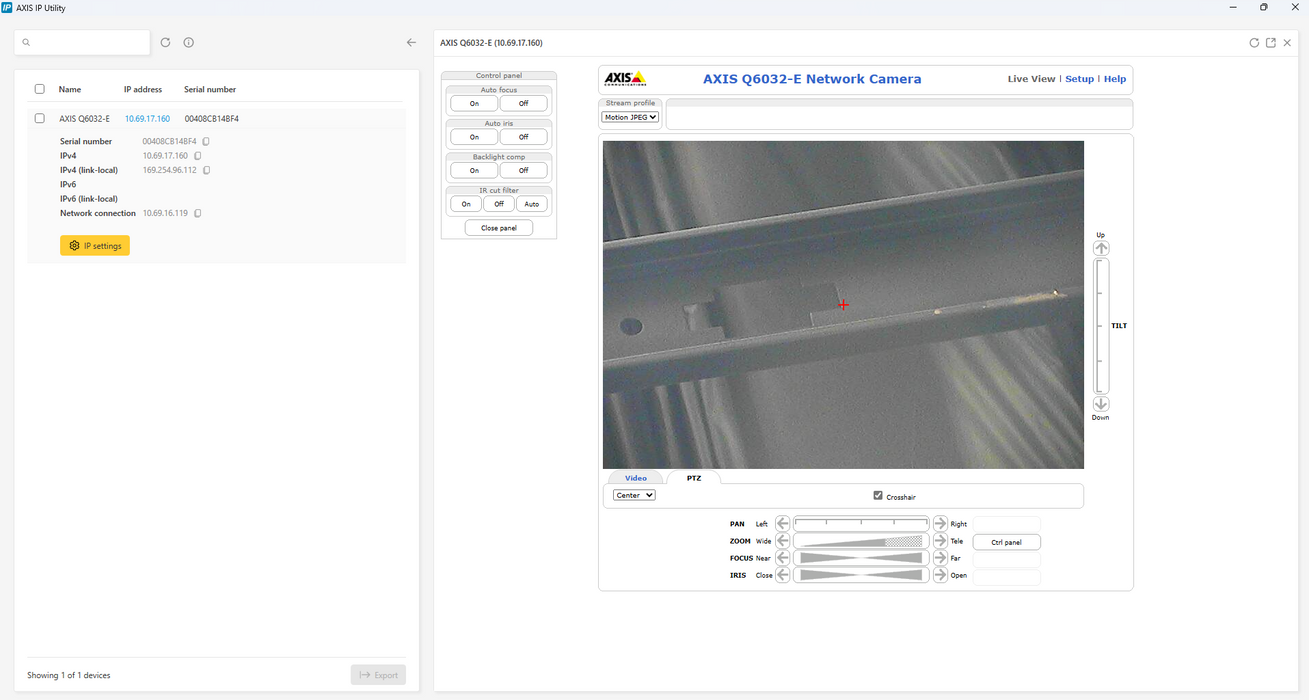Open the iris using right arrow
1309x700 pixels.
(940, 575)
